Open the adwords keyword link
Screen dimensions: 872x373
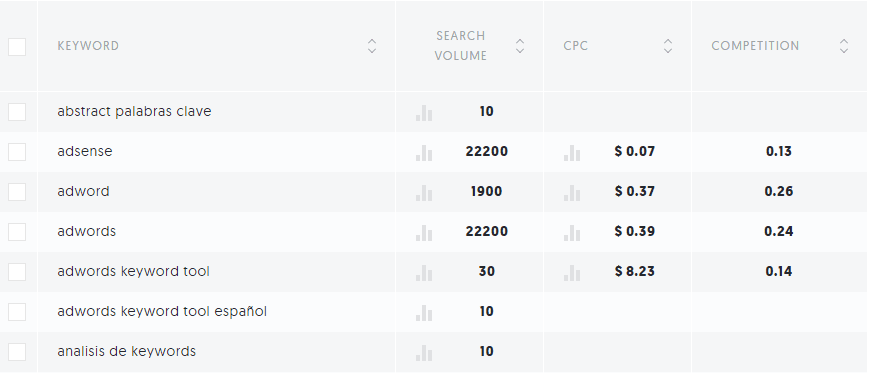click(x=87, y=231)
